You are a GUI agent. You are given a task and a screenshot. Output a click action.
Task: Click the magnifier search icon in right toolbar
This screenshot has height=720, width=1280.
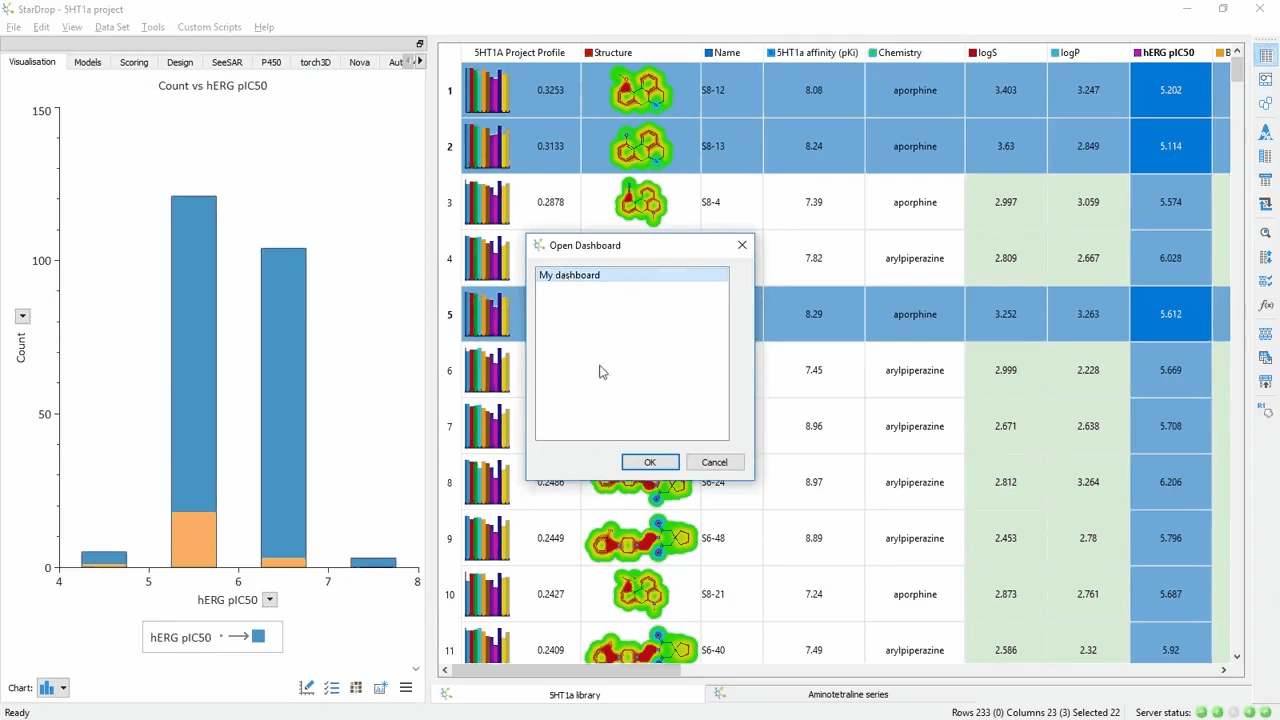[1265, 232]
